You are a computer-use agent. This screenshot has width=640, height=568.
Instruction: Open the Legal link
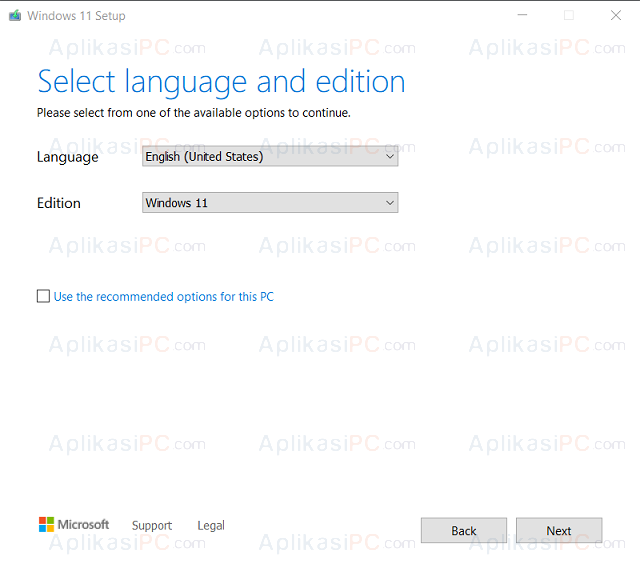coord(211,526)
